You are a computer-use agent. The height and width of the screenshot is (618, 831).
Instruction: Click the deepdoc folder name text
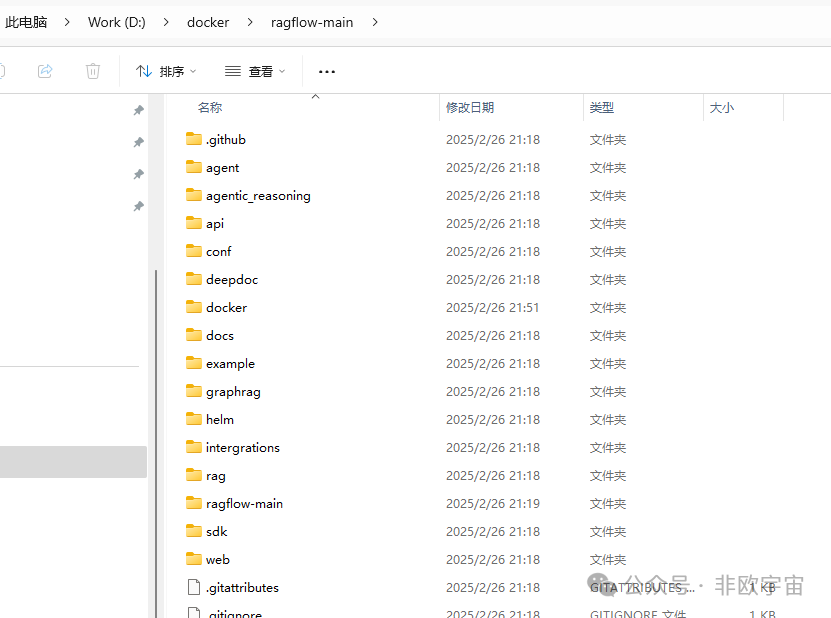[232, 279]
